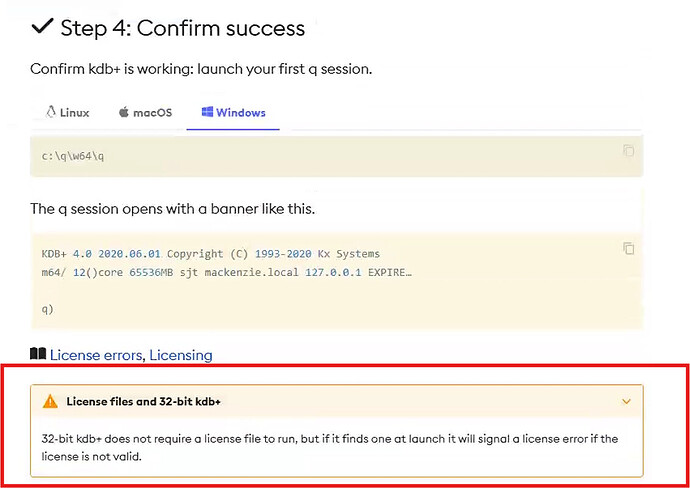Click the Linux penguin icon
The height and width of the screenshot is (488, 690).
51,112
